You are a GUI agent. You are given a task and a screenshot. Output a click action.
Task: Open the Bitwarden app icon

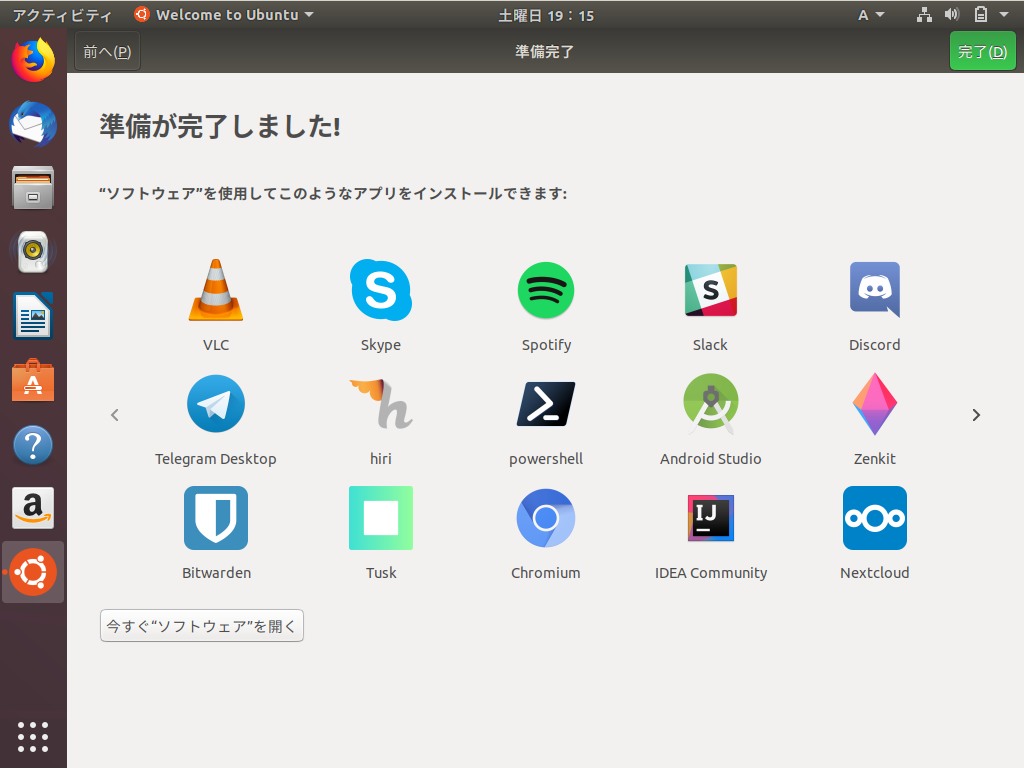click(216, 518)
